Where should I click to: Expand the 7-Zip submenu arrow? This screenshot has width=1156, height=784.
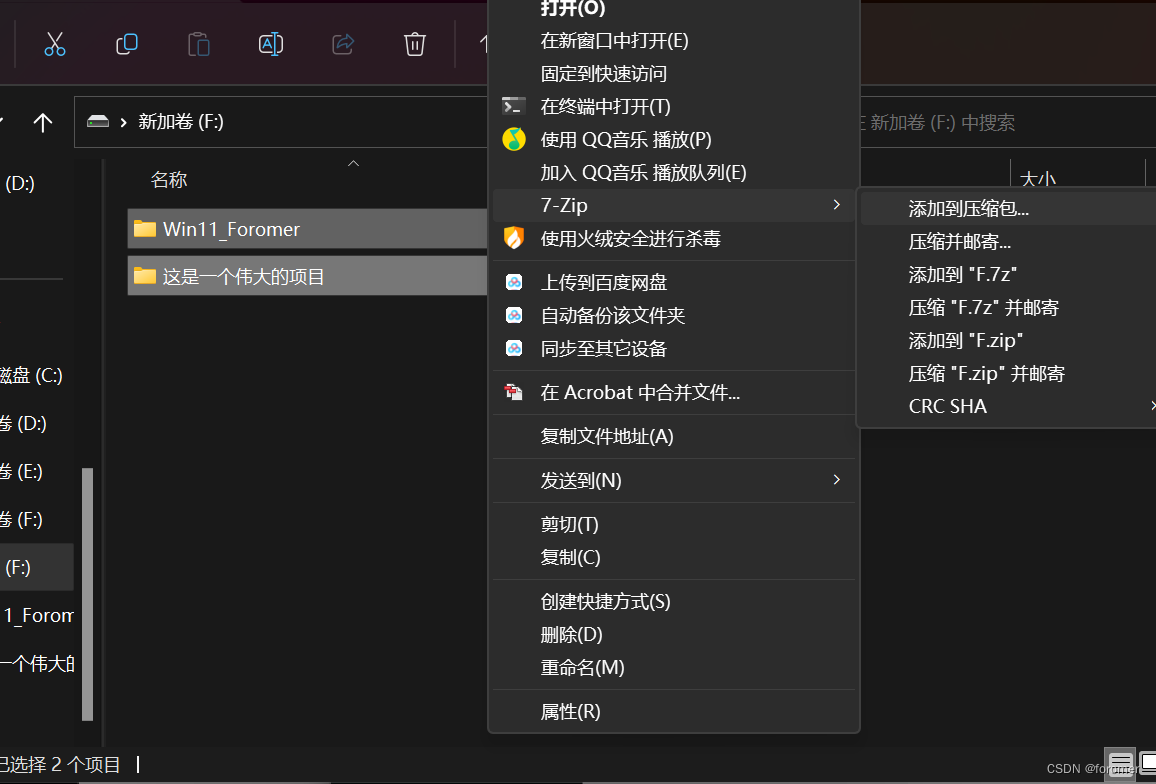tap(836, 204)
